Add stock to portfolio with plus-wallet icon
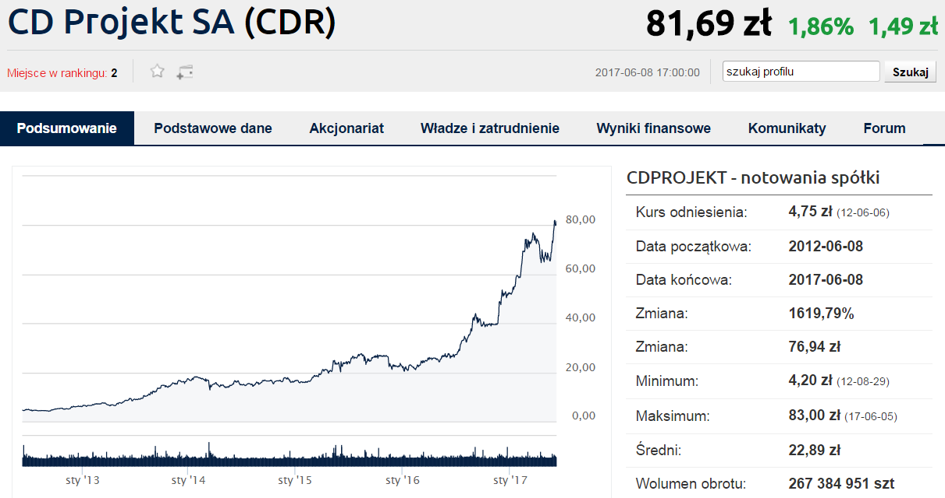The height and width of the screenshot is (498, 945). point(184,72)
